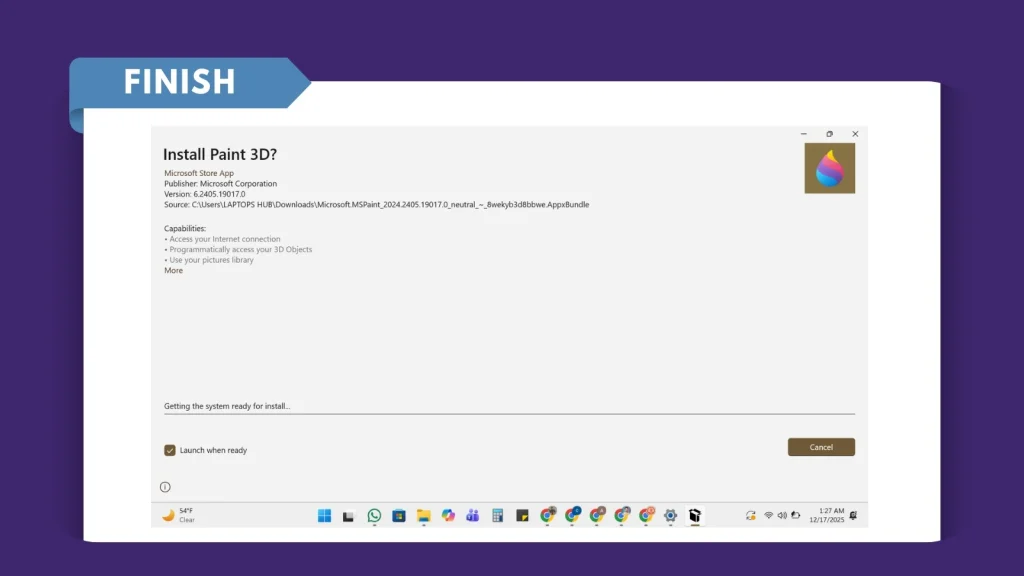
Task: Click 'Getting the system ready for install' status
Action: (227, 406)
